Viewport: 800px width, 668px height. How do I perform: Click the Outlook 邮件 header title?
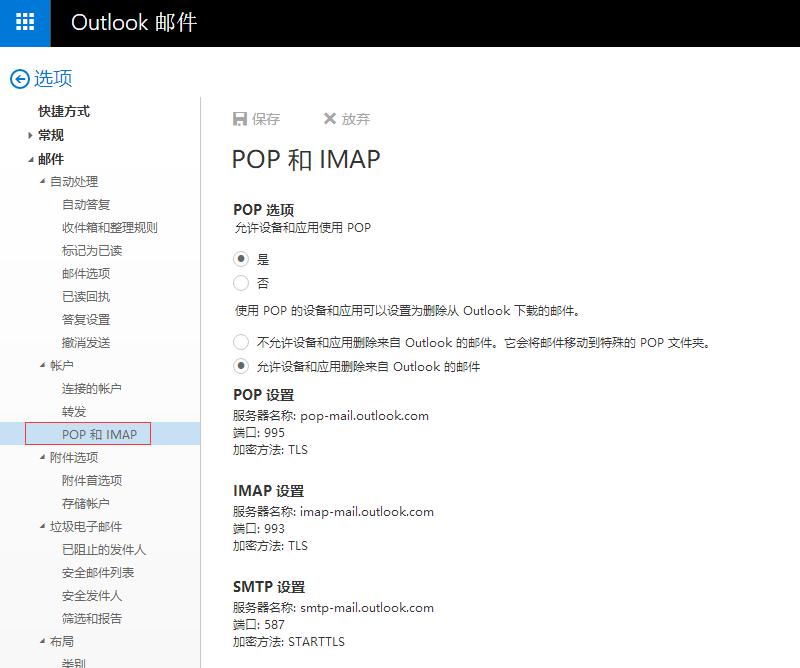(134, 22)
